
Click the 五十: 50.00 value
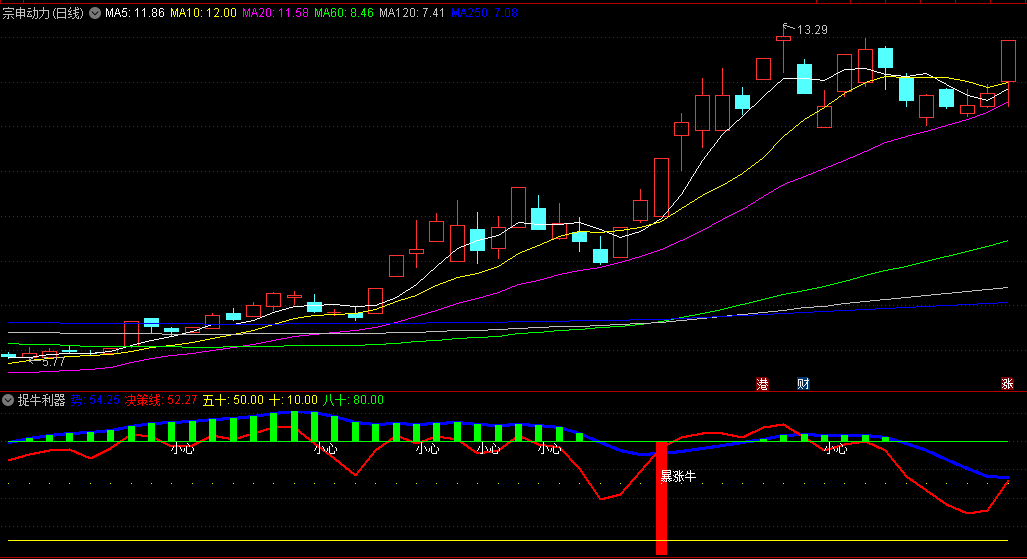point(233,400)
